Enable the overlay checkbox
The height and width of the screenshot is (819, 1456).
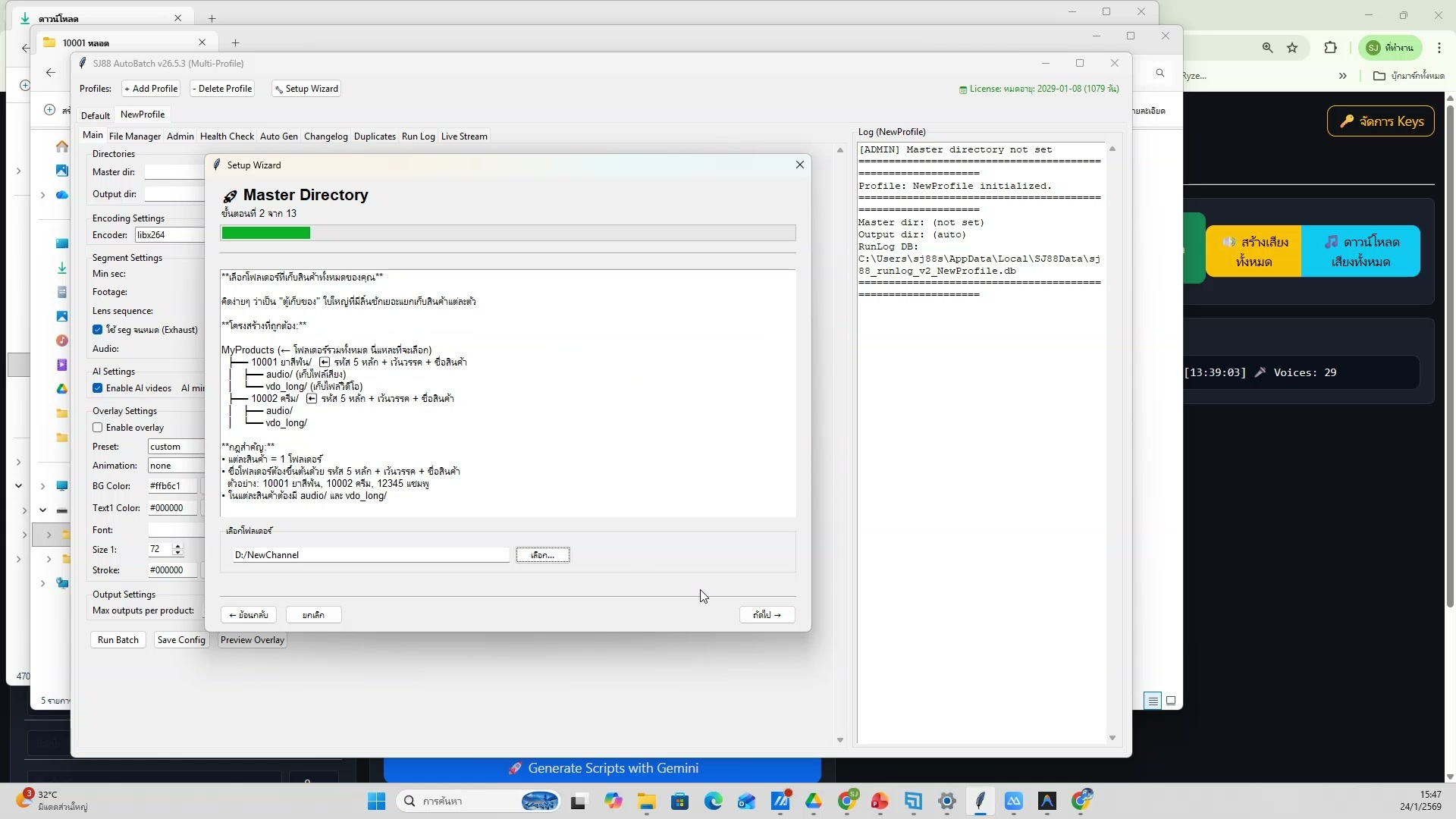tap(98, 427)
